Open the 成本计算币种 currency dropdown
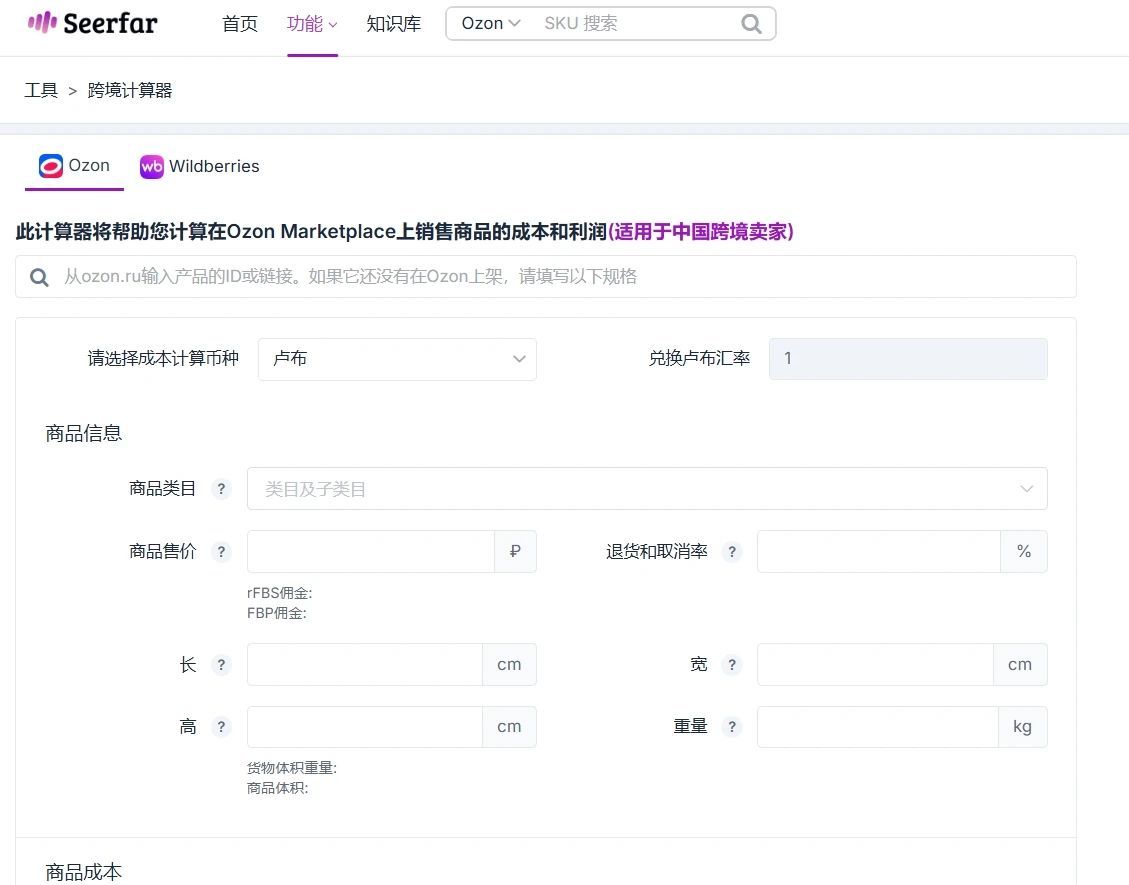1129x885 pixels. (x=397, y=359)
